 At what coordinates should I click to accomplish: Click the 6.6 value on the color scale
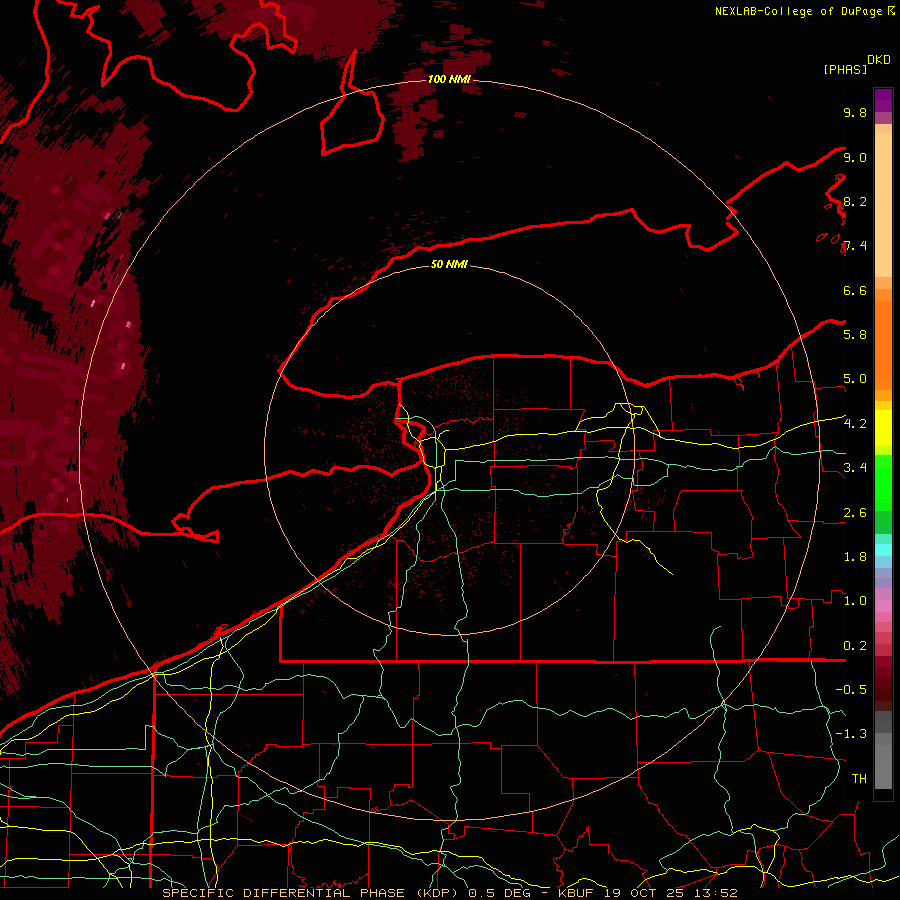[855, 290]
